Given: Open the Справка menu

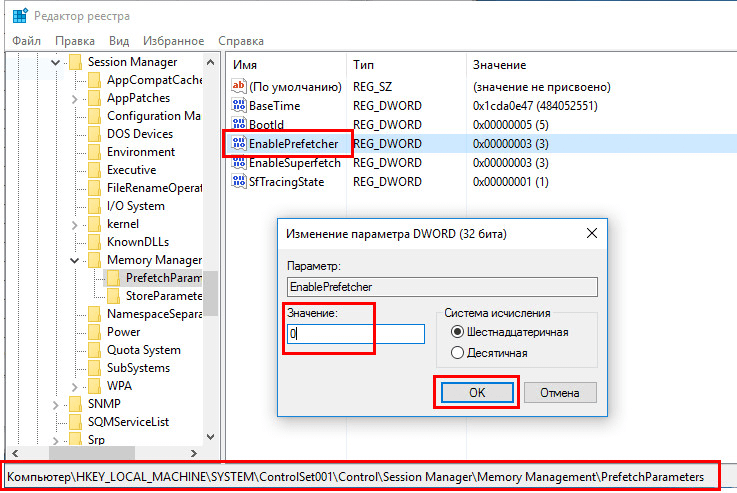Looking at the screenshot, I should coord(241,41).
